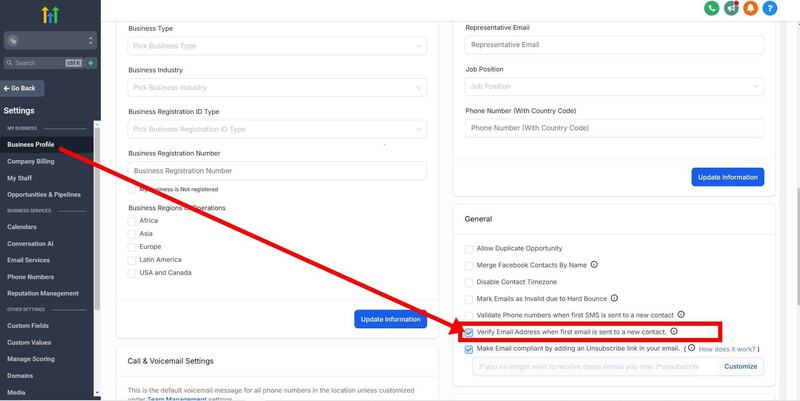Toggle Allow Duplicate Opportunity checkbox
This screenshot has width=800, height=401.
468,249
